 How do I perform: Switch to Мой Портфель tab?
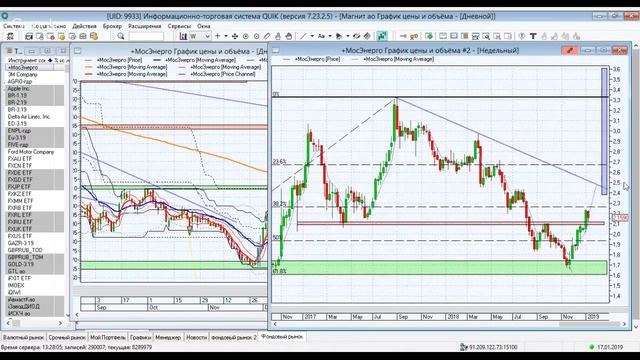pos(108,338)
